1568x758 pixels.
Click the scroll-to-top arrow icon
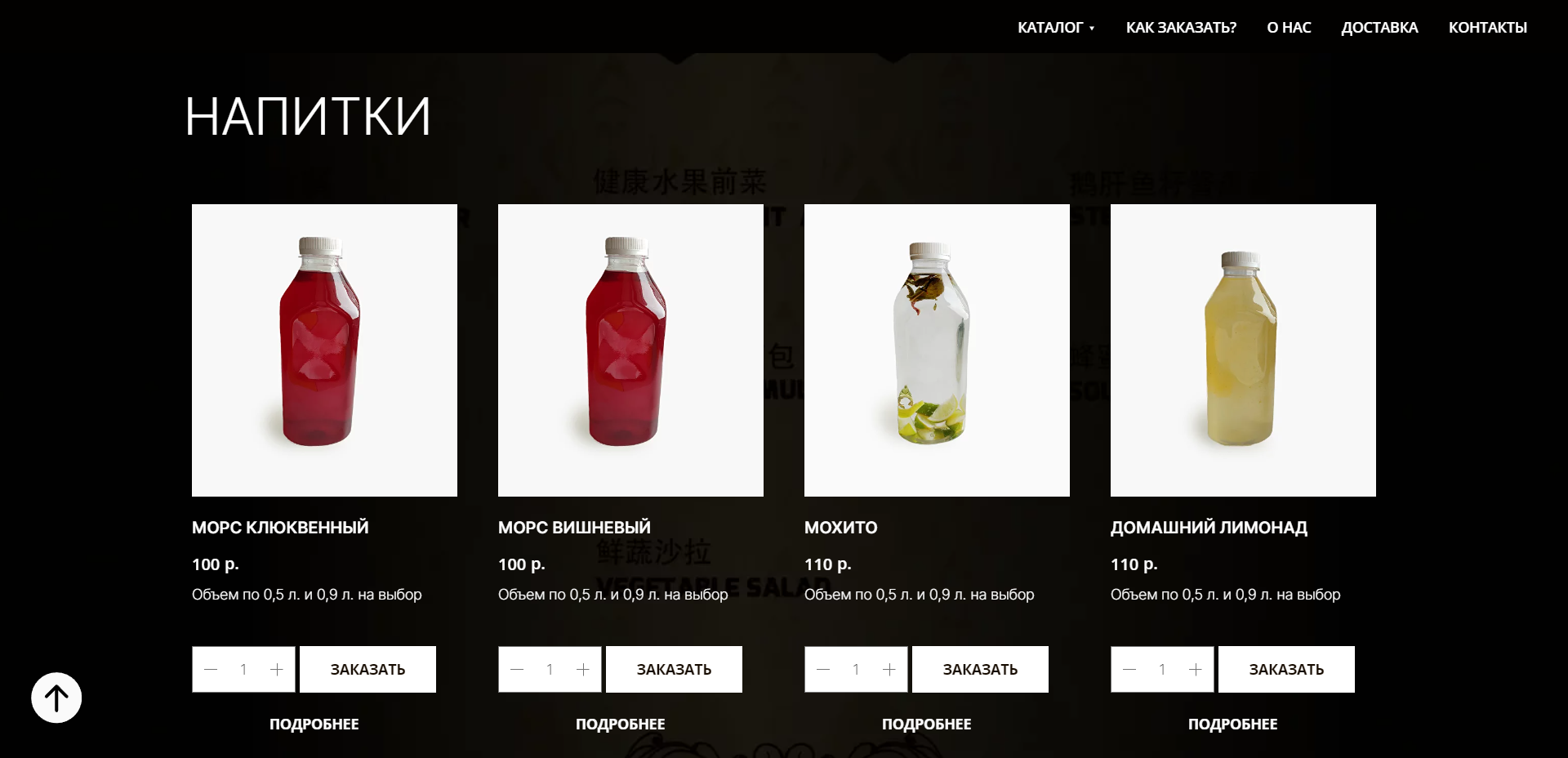[56, 698]
